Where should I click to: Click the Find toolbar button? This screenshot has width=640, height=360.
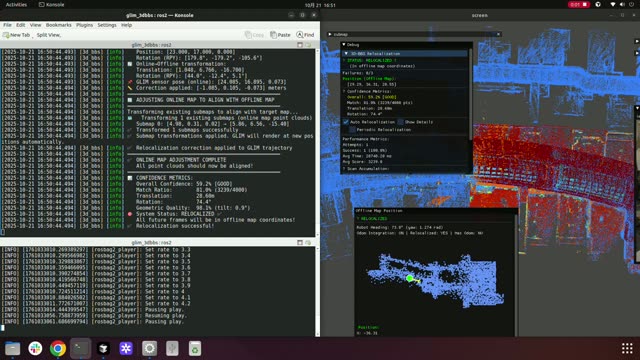(x=305, y=35)
